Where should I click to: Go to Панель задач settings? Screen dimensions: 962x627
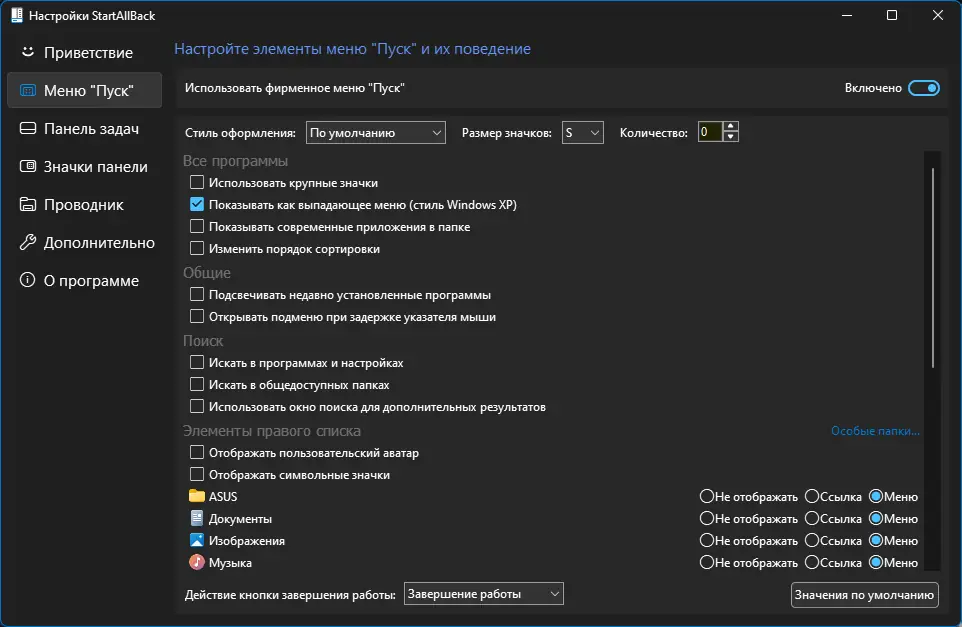pos(85,128)
